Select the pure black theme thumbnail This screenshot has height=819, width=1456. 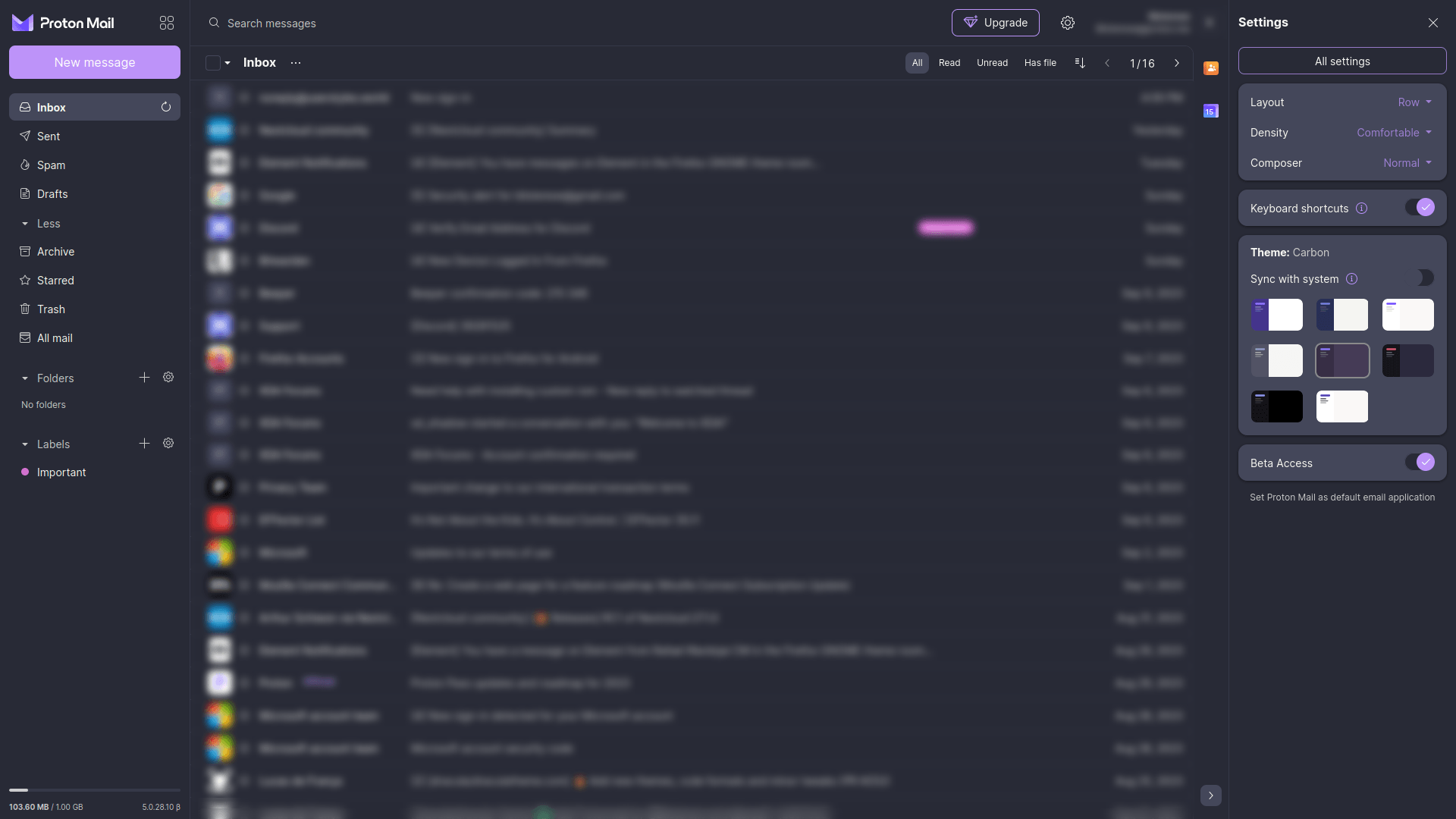coord(1277,406)
